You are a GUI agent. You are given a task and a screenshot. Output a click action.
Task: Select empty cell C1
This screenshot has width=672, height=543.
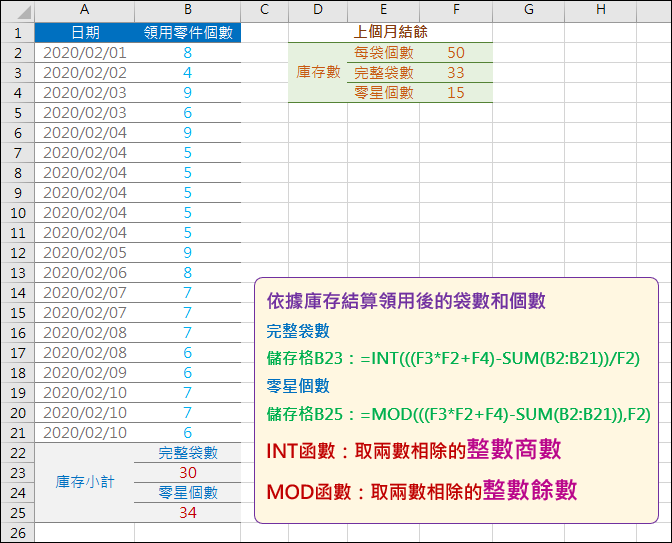click(264, 33)
